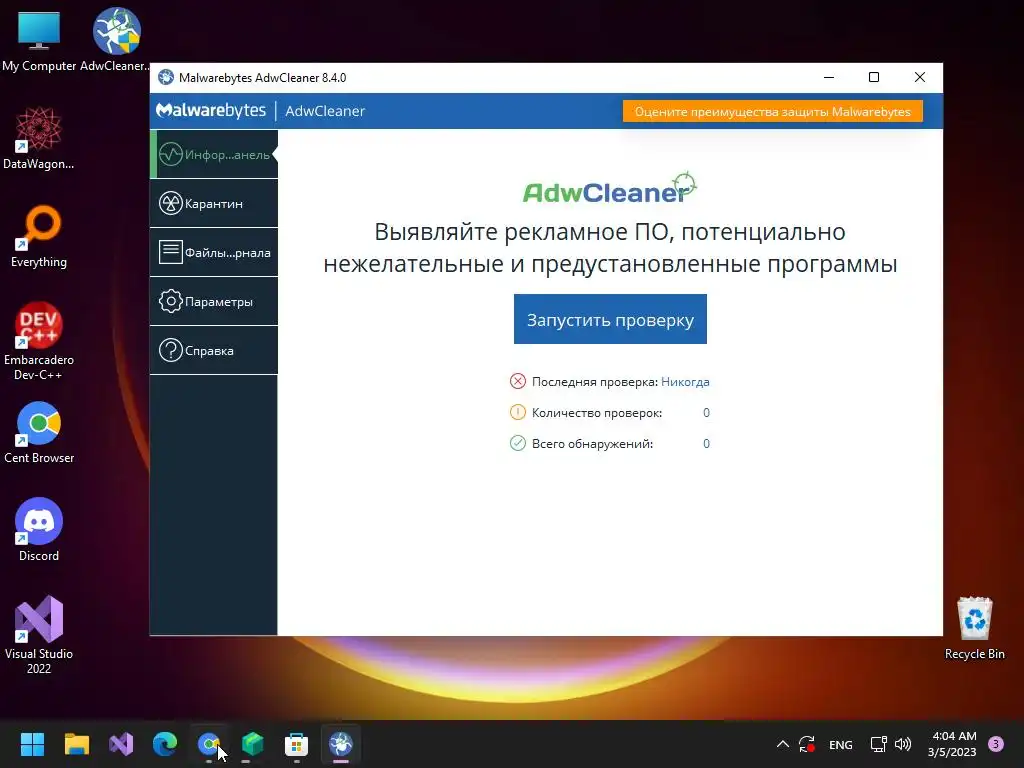1024x768 pixels.
Task: Click the Всего обнаружений value 0
Action: coord(706,444)
